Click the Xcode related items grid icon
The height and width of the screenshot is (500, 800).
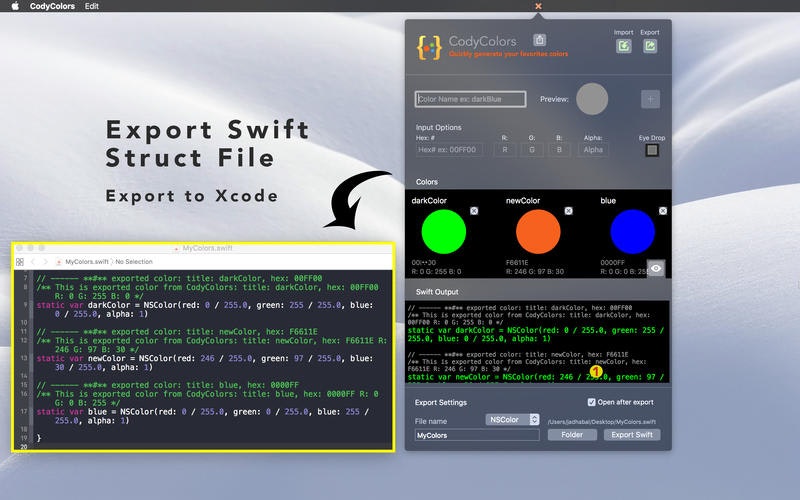tap(20, 262)
